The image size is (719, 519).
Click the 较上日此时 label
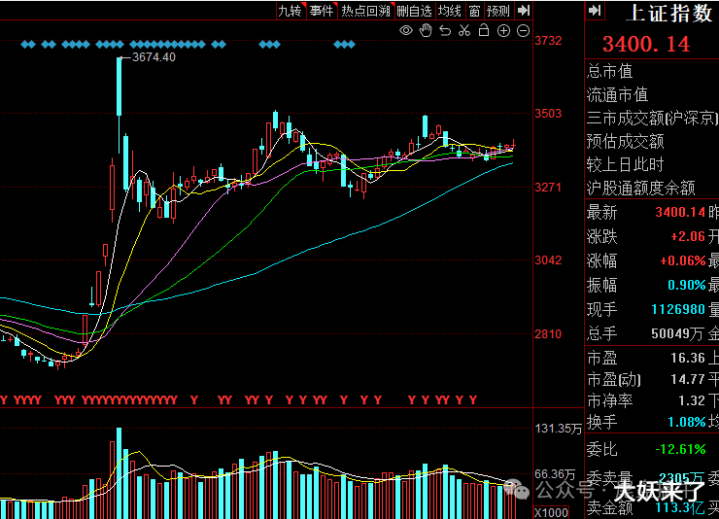pyautogui.click(x=625, y=165)
